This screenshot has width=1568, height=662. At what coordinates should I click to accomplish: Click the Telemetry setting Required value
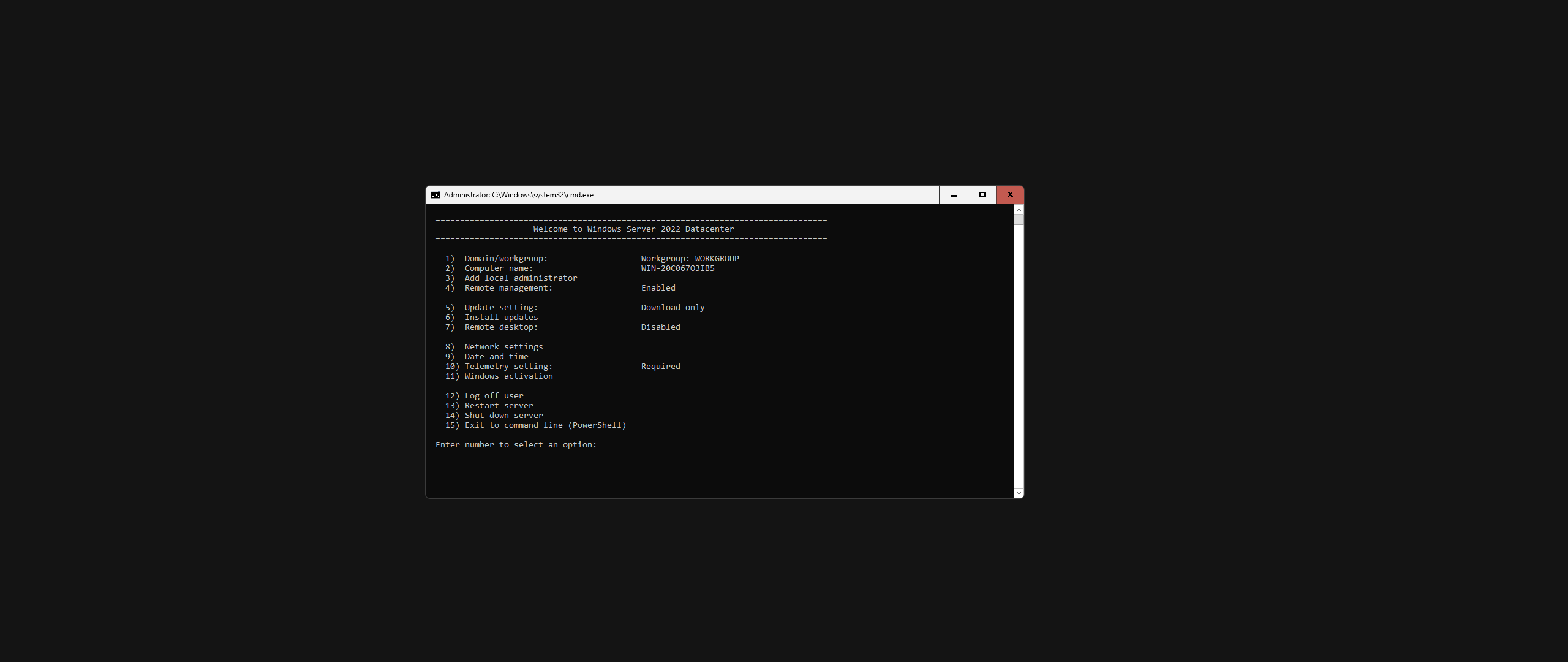(660, 367)
